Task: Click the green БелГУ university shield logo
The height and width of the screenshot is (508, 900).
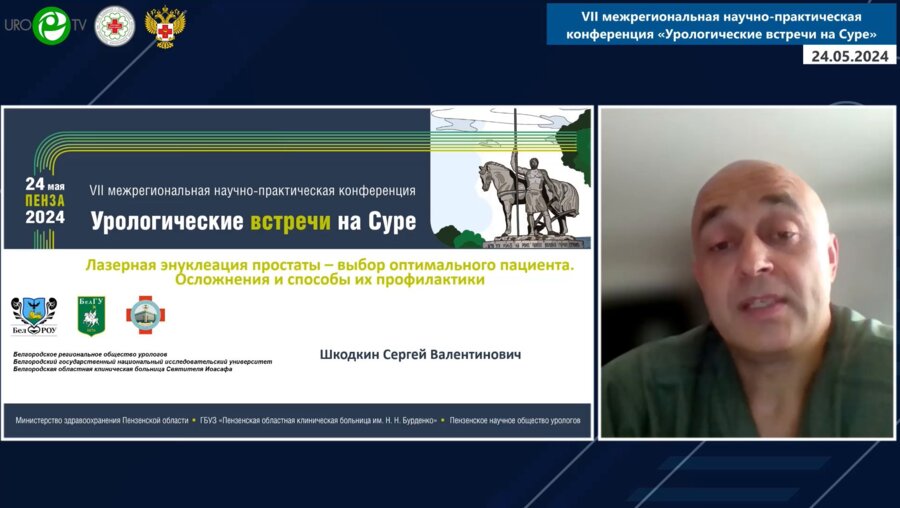Action: 91,316
